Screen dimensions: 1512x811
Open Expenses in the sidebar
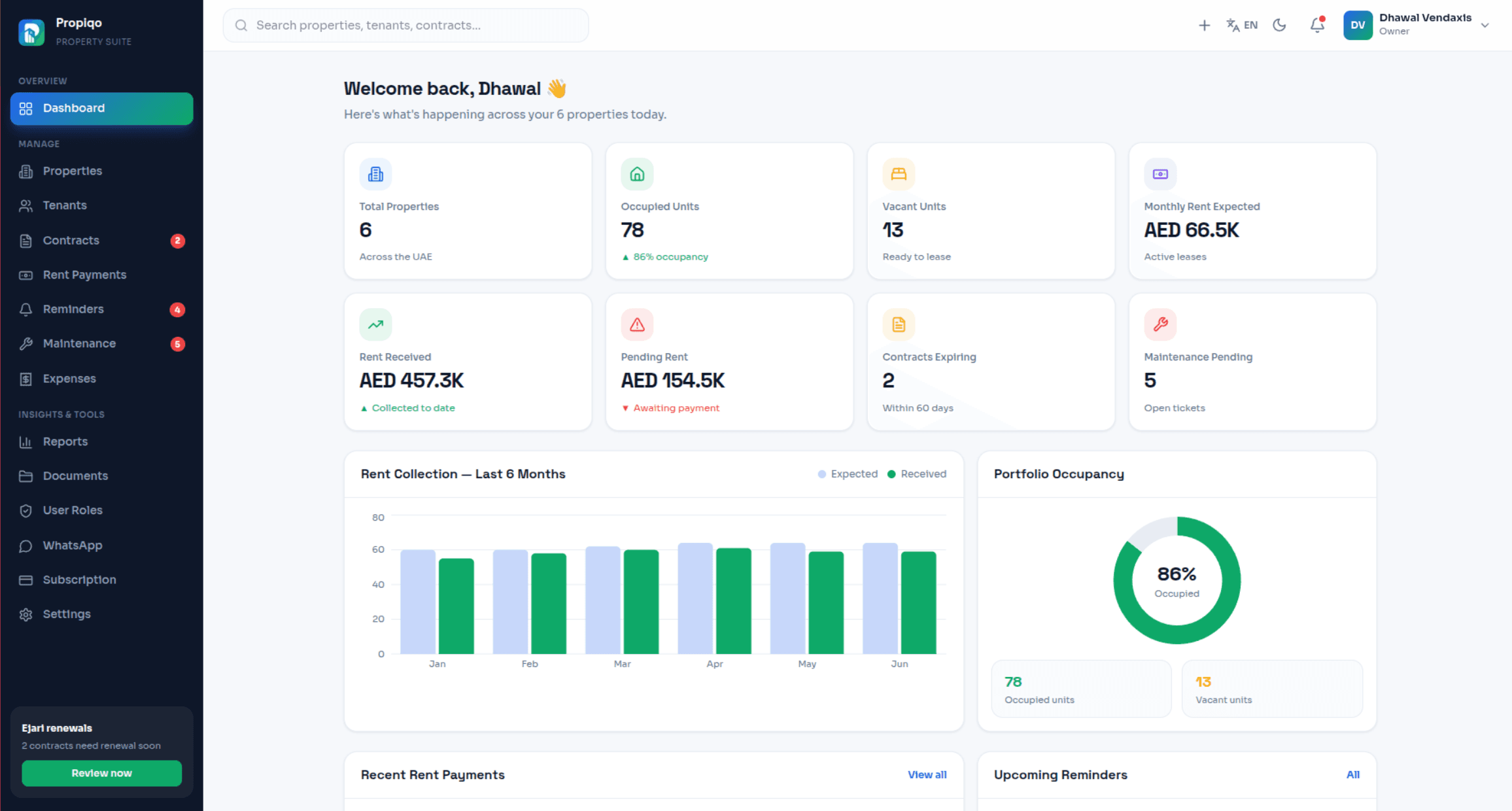click(101, 379)
